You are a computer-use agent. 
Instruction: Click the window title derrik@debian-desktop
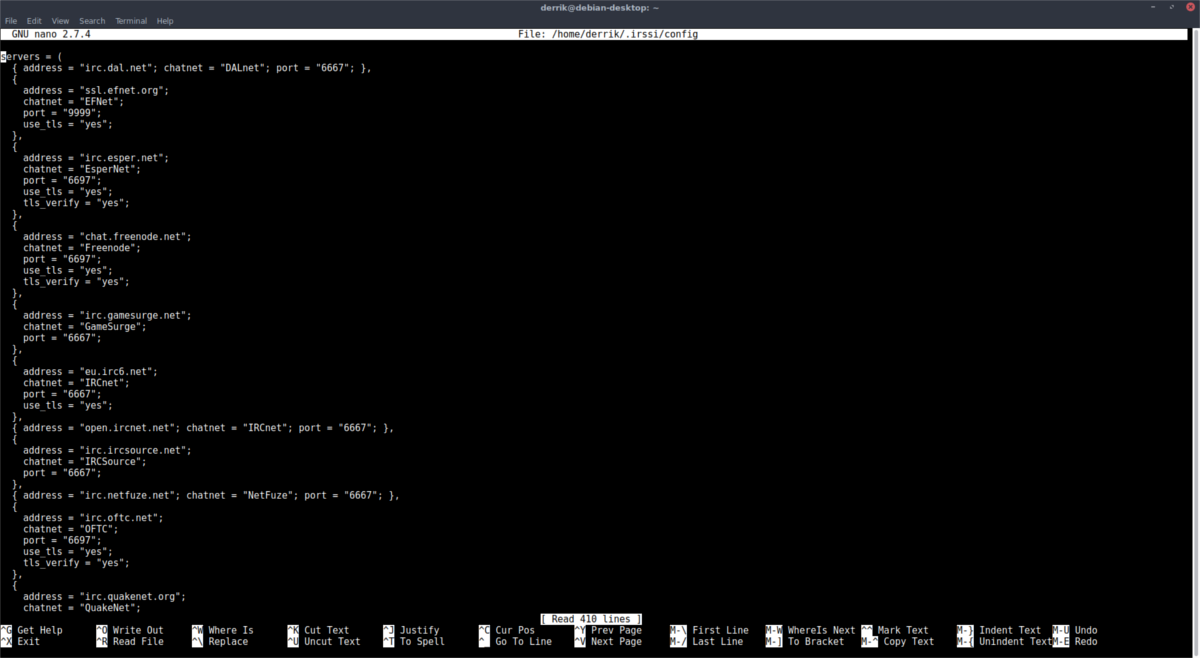[x=600, y=6]
